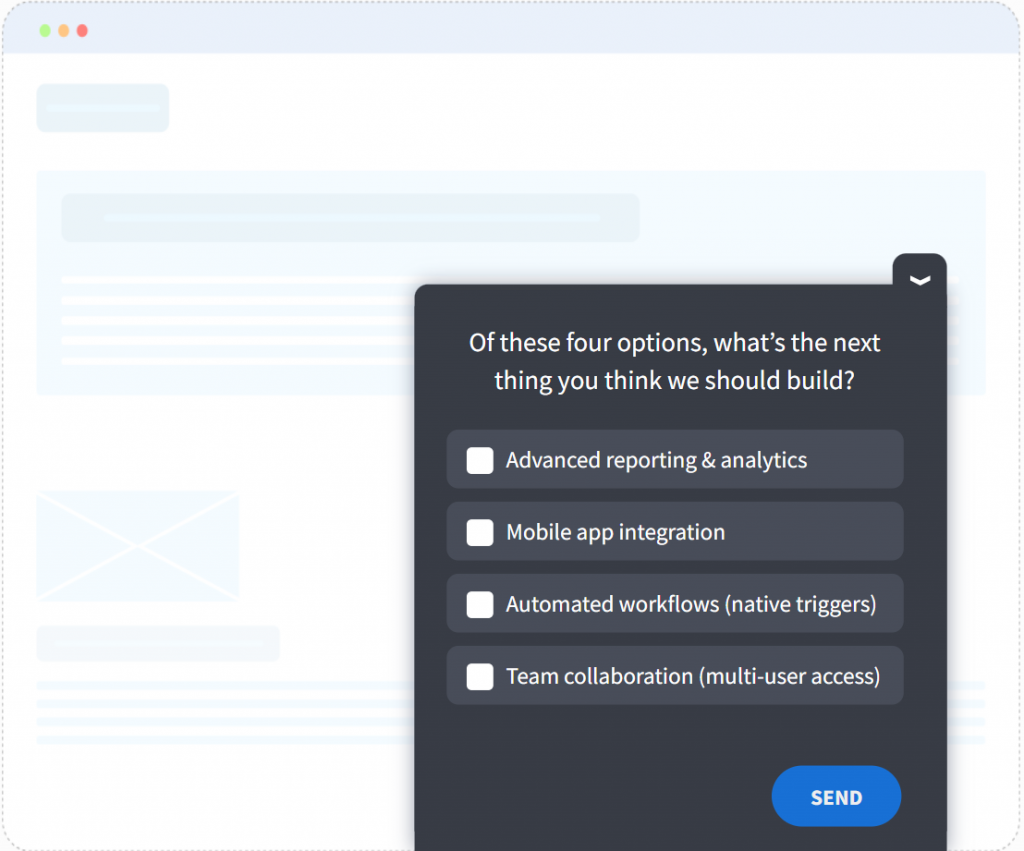Click the headline placeholder bar in the banner
This screenshot has width=1024, height=851.
tap(350, 217)
